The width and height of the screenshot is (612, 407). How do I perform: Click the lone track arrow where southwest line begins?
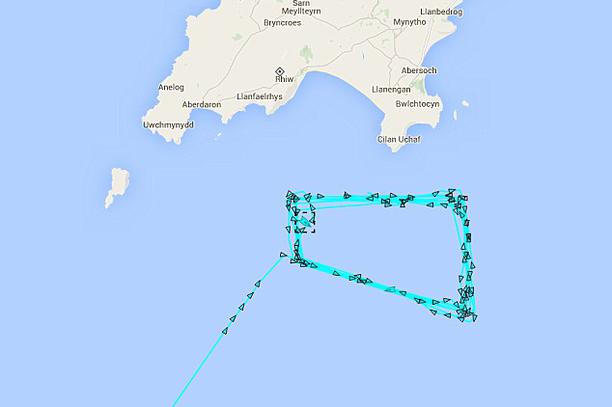tap(283, 255)
